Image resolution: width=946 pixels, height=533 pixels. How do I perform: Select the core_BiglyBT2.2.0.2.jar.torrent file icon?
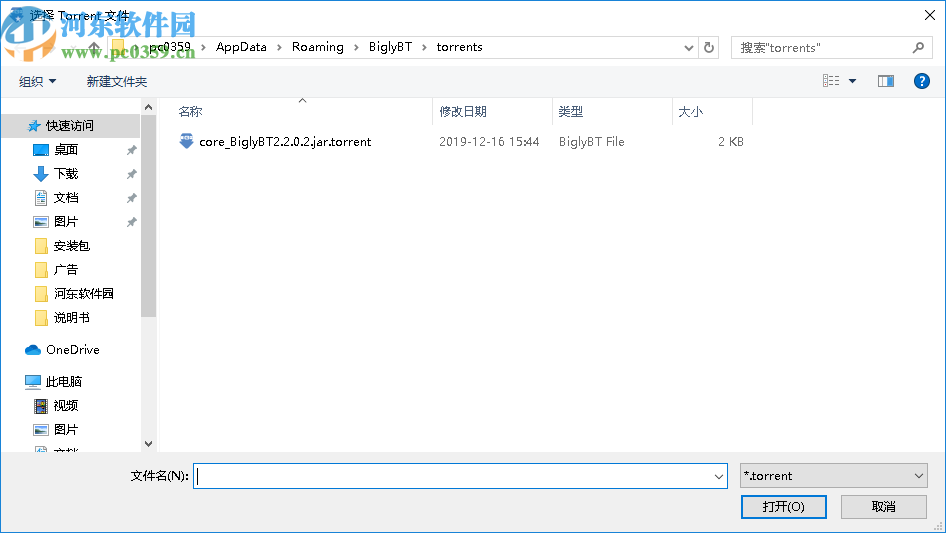186,141
